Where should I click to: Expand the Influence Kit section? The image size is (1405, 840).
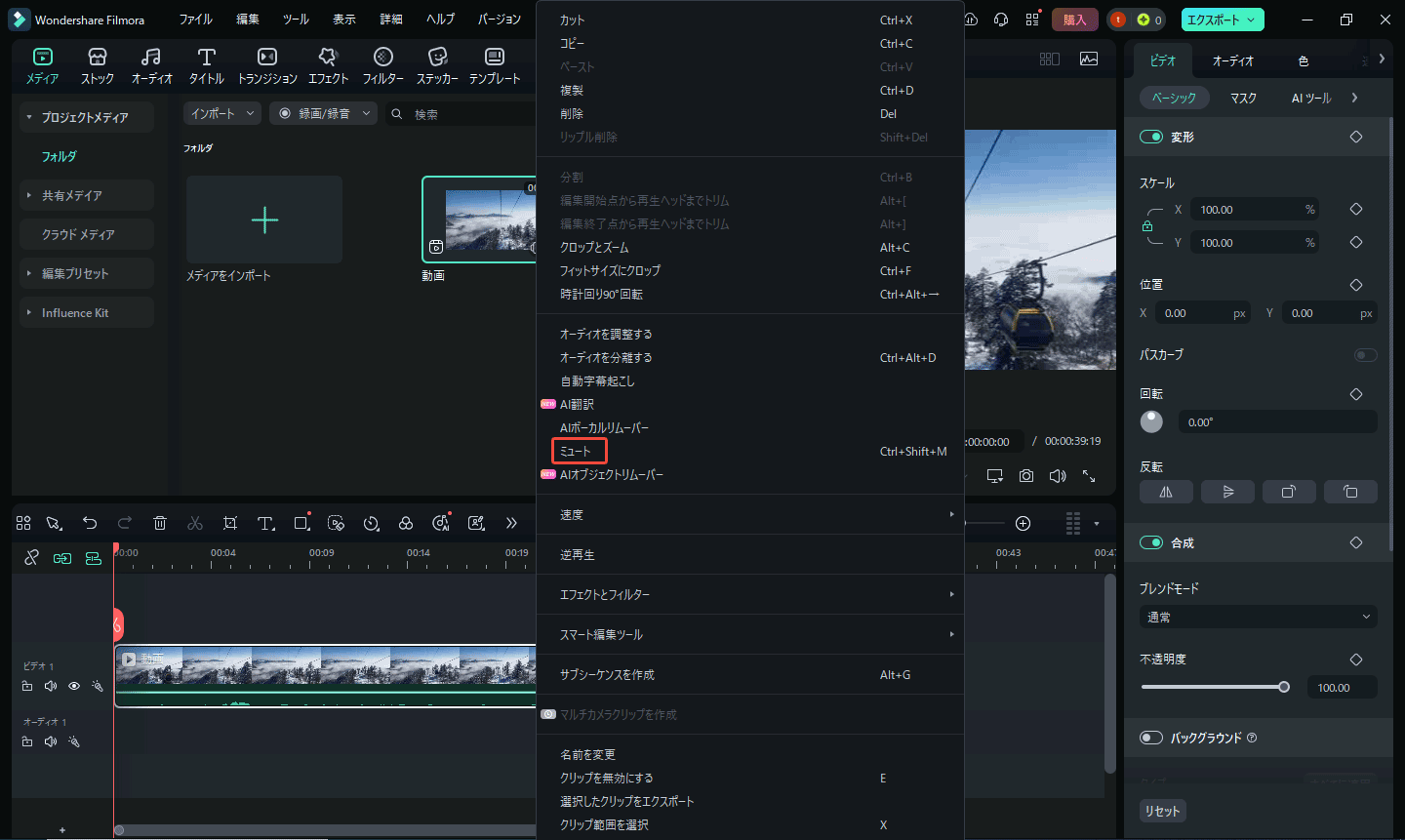pyautogui.click(x=29, y=312)
